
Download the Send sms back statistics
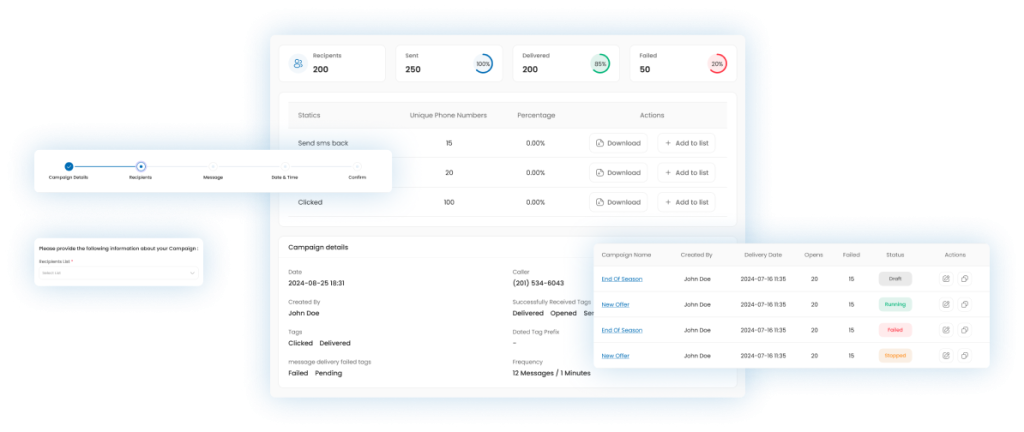point(618,143)
